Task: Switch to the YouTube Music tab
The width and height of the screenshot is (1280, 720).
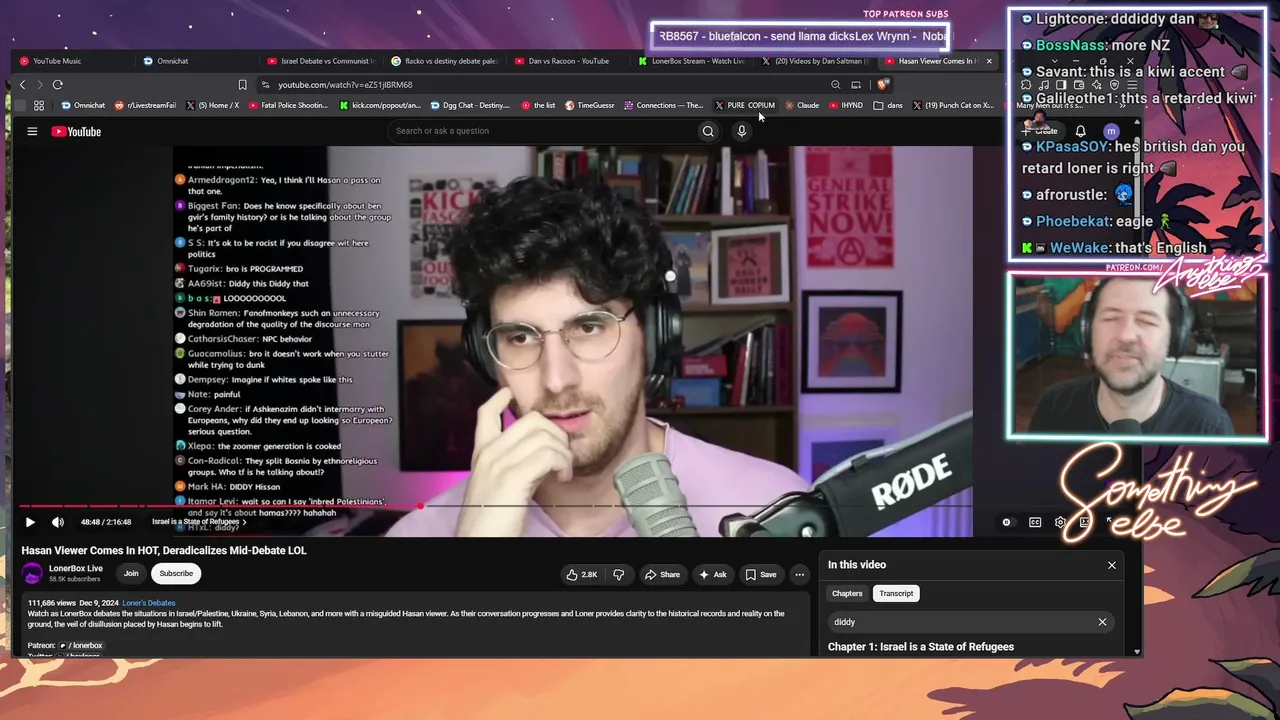Action: pyautogui.click(x=71, y=61)
